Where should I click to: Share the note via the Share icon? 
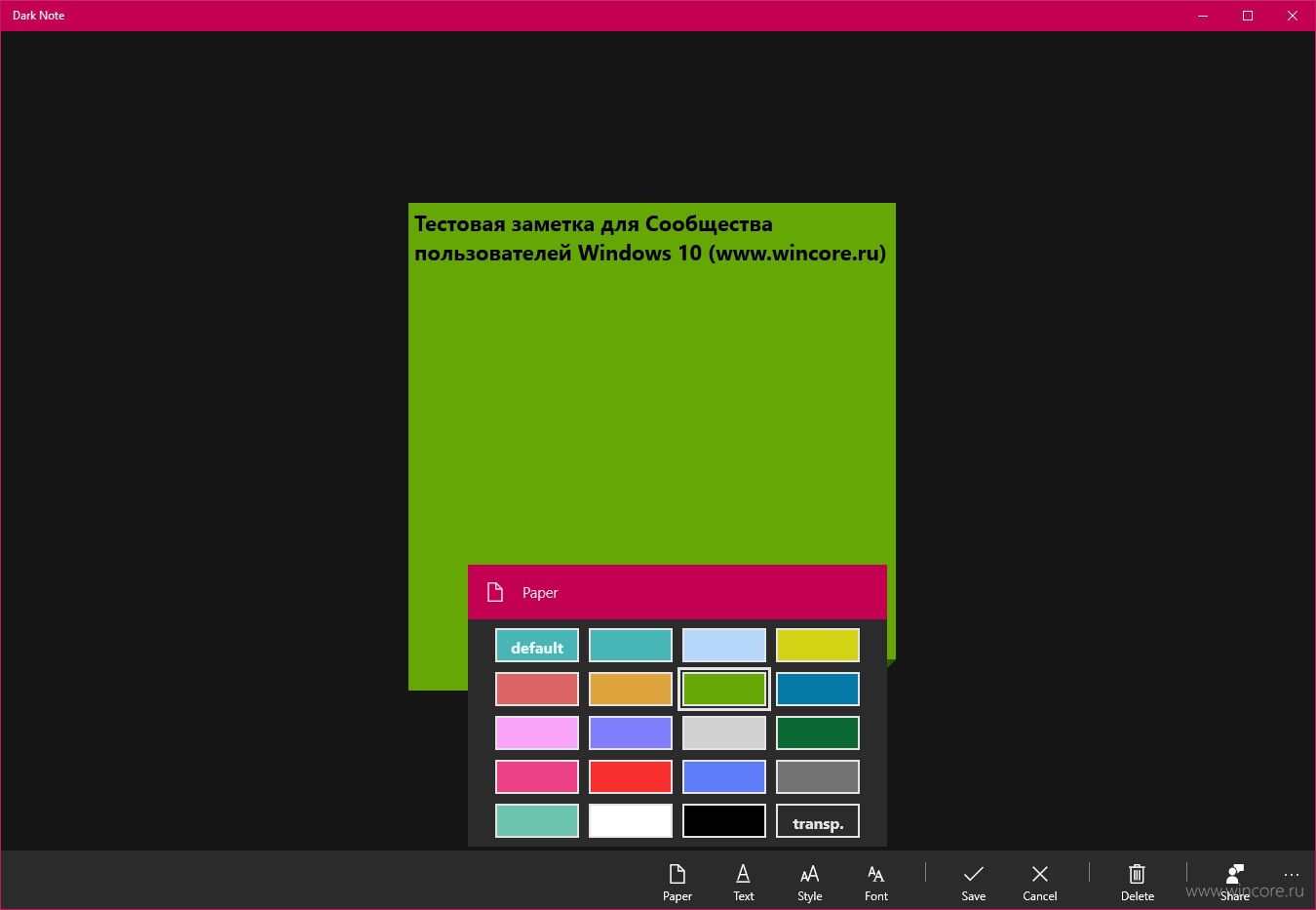pyautogui.click(x=1235, y=882)
